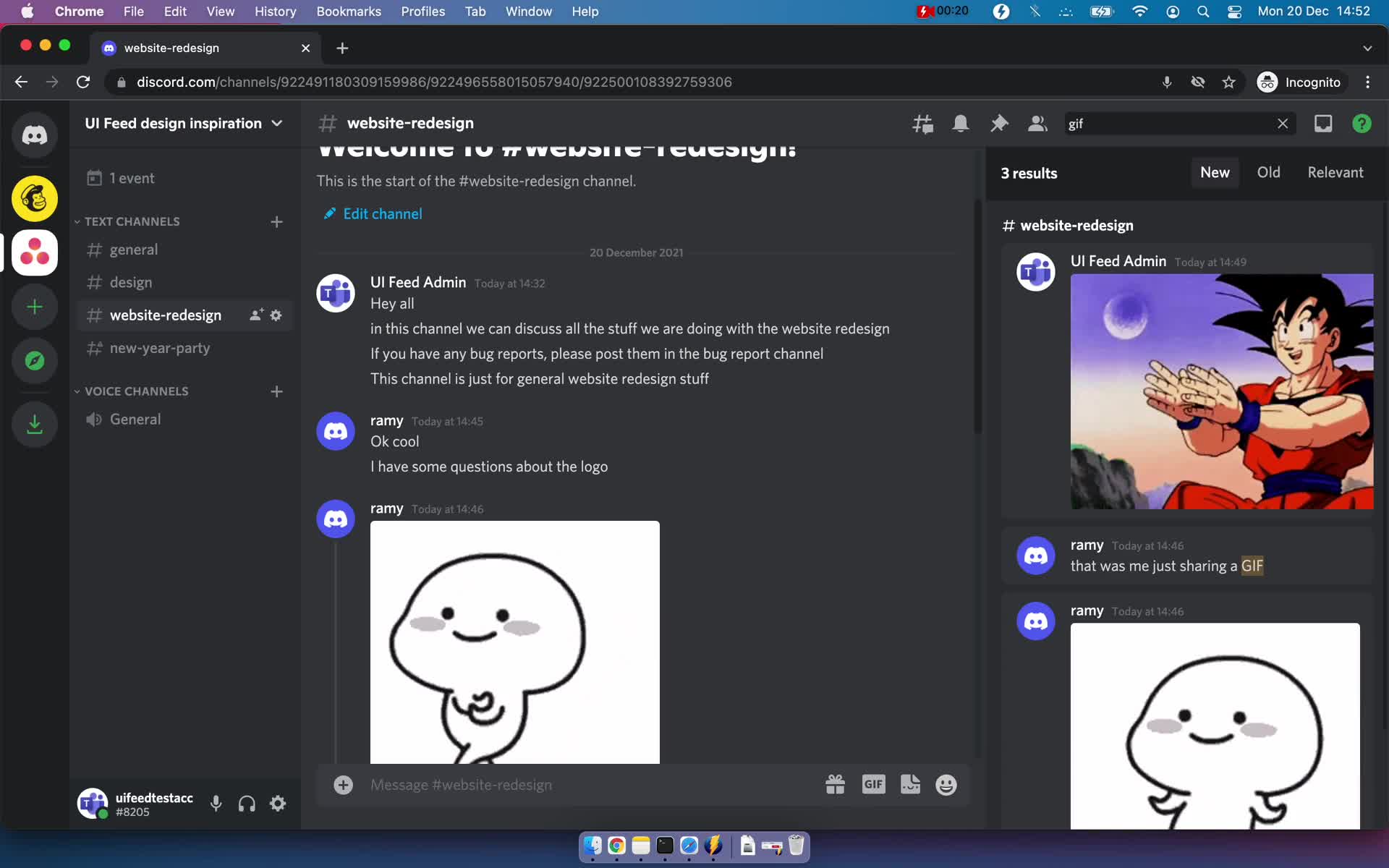
Task: Click New sort option in search results
Action: [1215, 172]
